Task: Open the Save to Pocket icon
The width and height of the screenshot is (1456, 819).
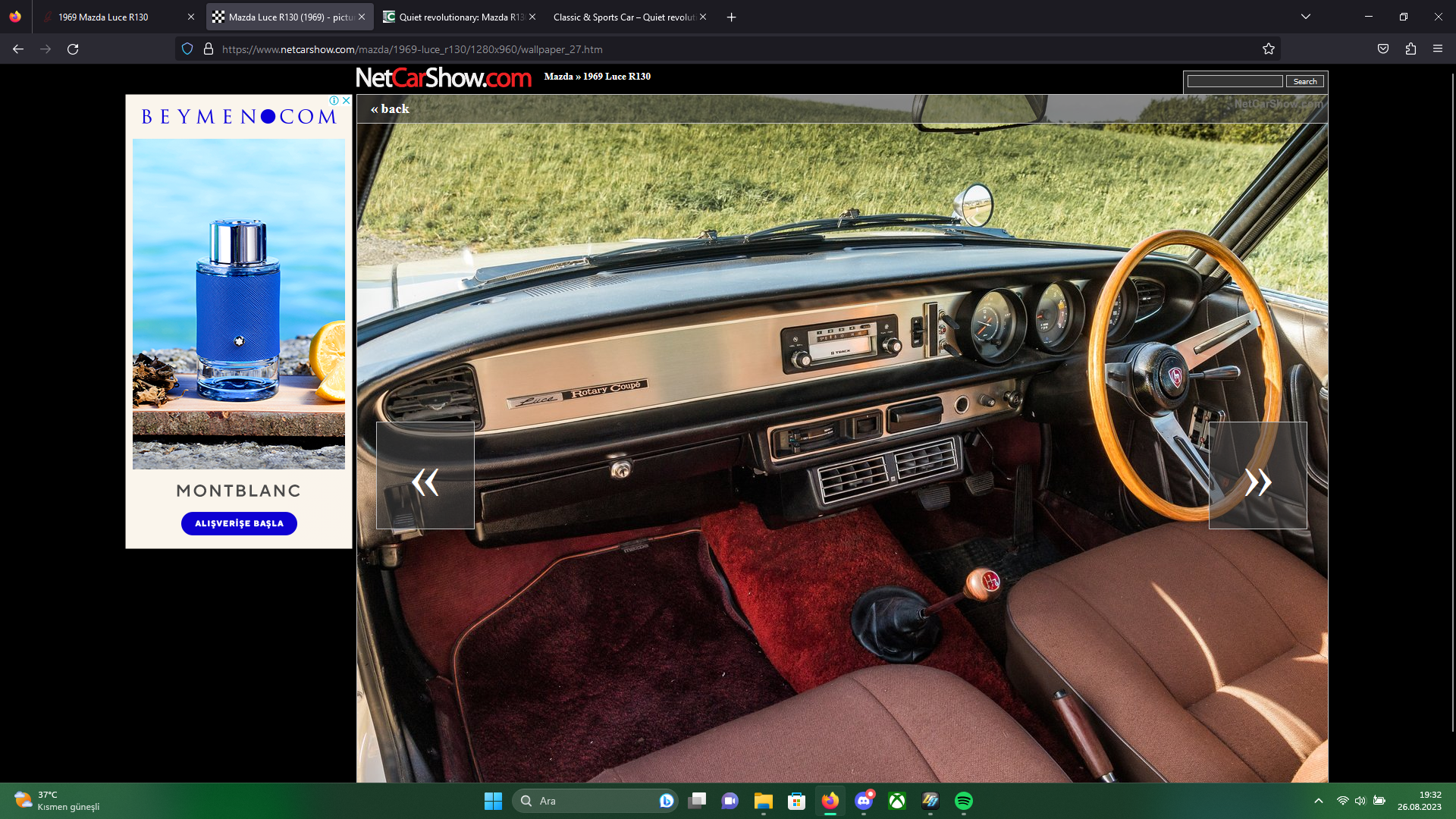Action: coord(1383,49)
